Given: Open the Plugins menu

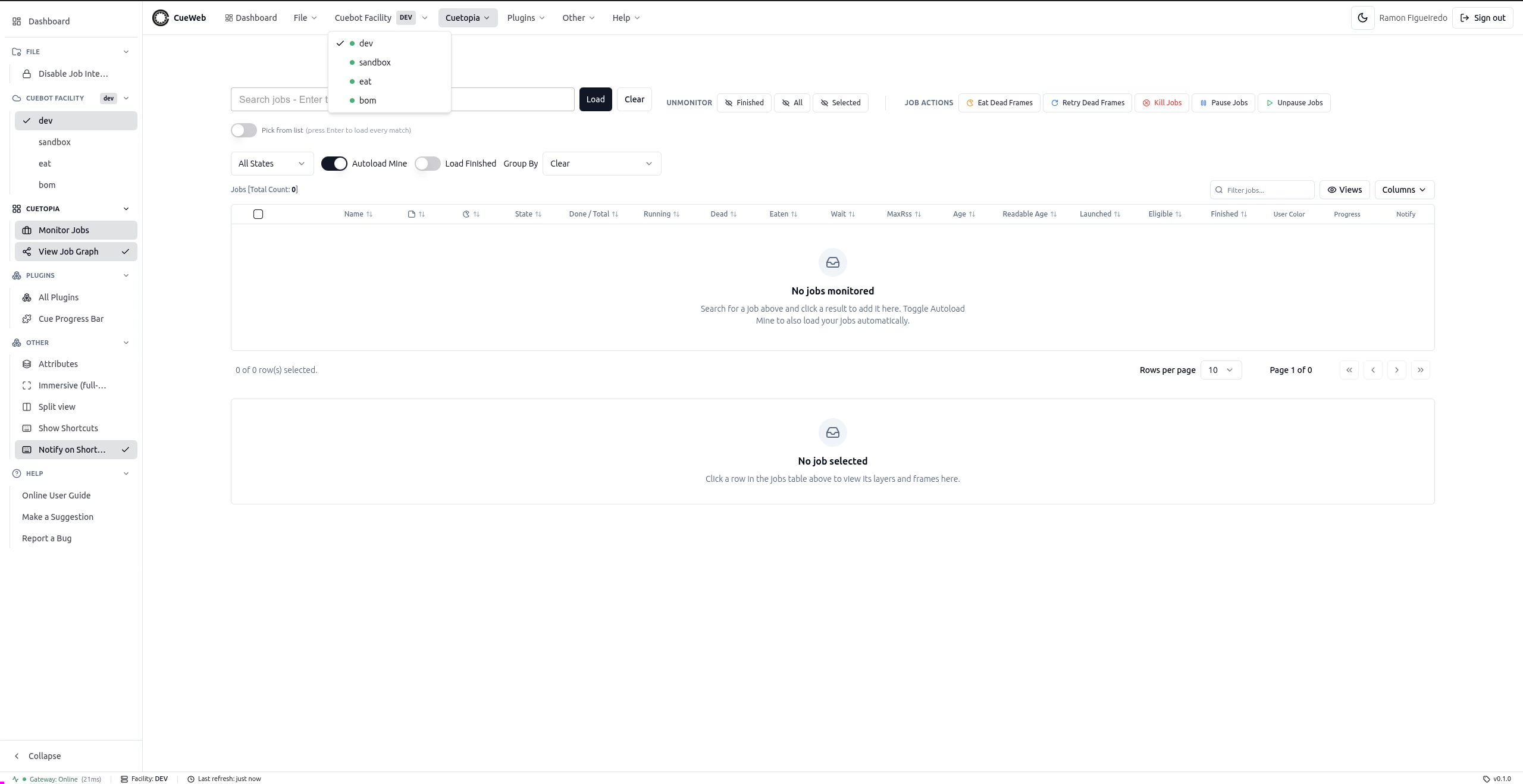Looking at the screenshot, I should 526,18.
